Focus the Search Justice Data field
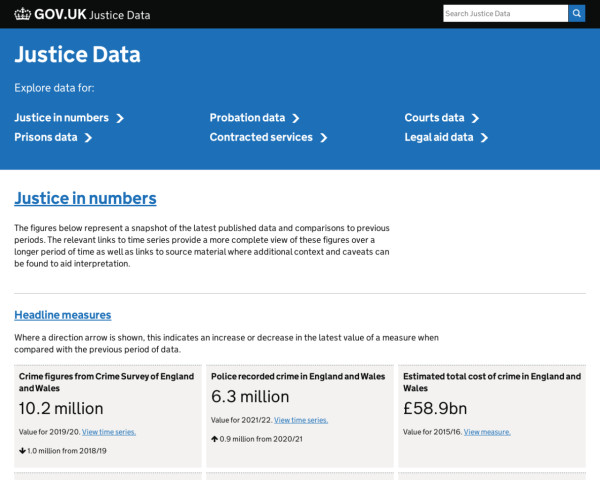 tap(505, 14)
